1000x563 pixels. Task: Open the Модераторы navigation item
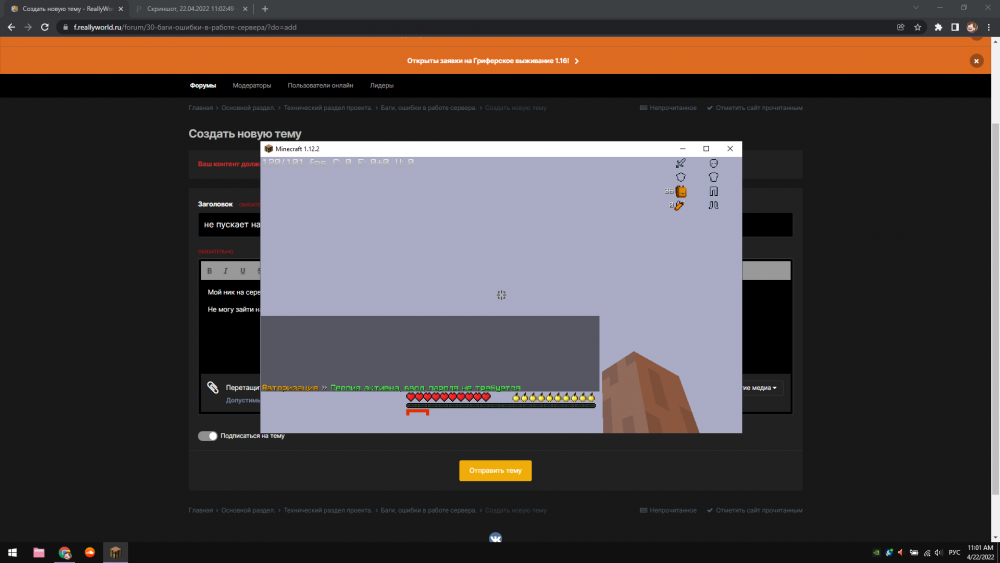pos(252,85)
